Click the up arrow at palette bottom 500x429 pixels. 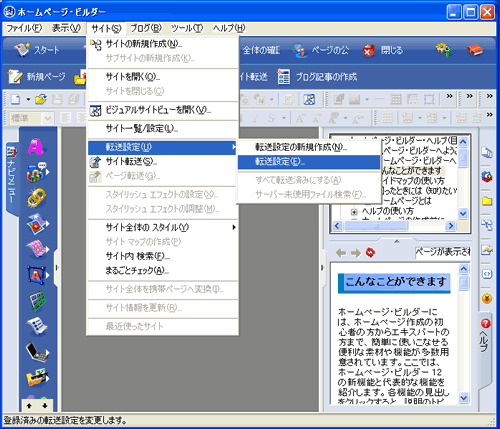point(29,406)
